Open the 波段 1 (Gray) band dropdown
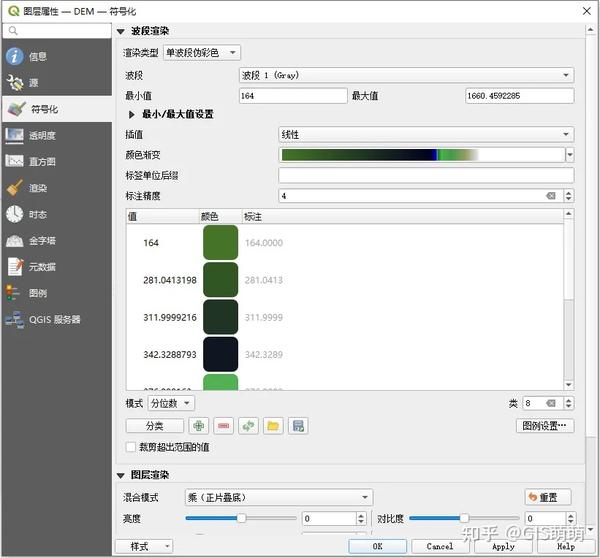 pos(406,75)
